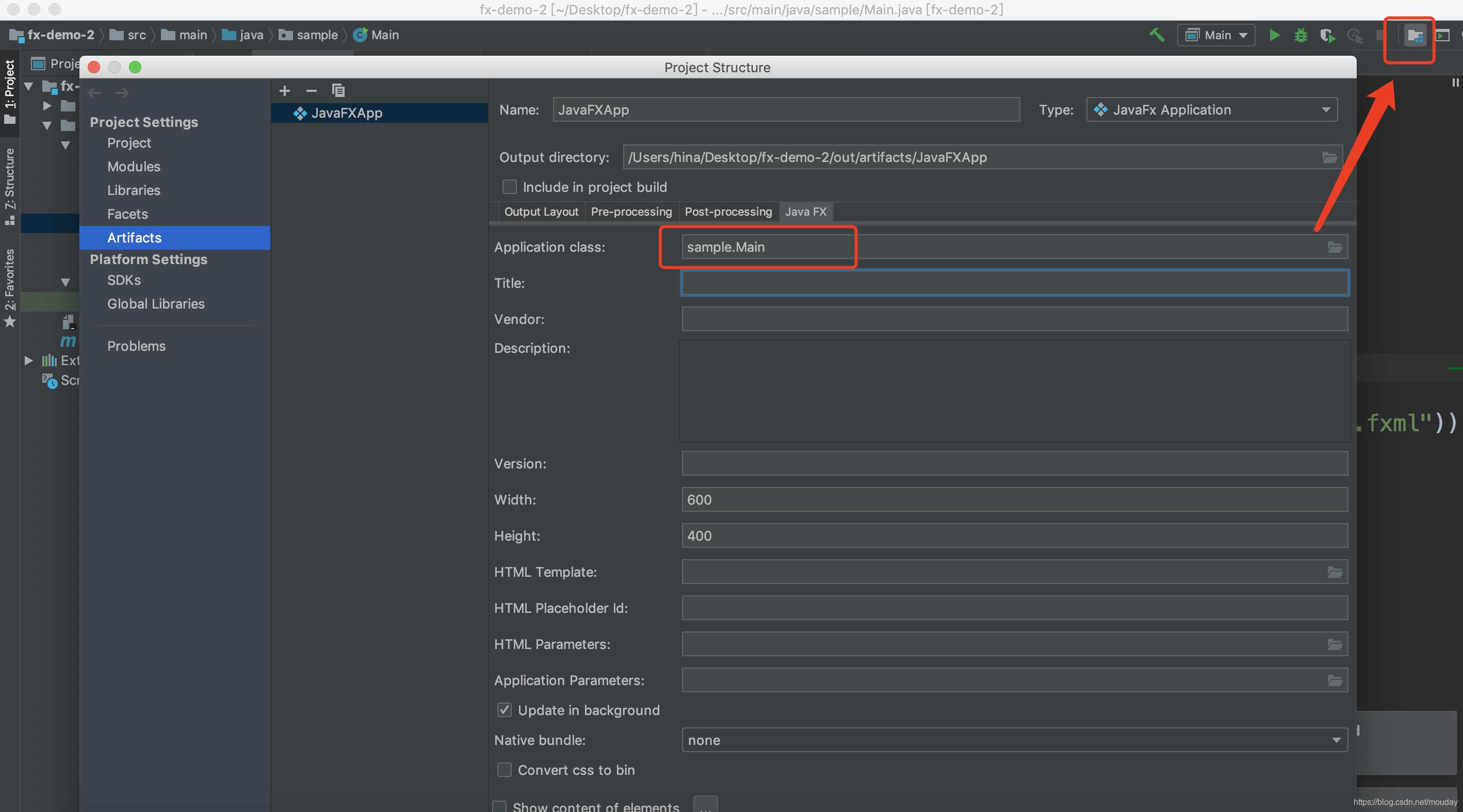The image size is (1463, 812).
Task: Open the Project Structure toolbar icon
Action: [x=1413, y=36]
